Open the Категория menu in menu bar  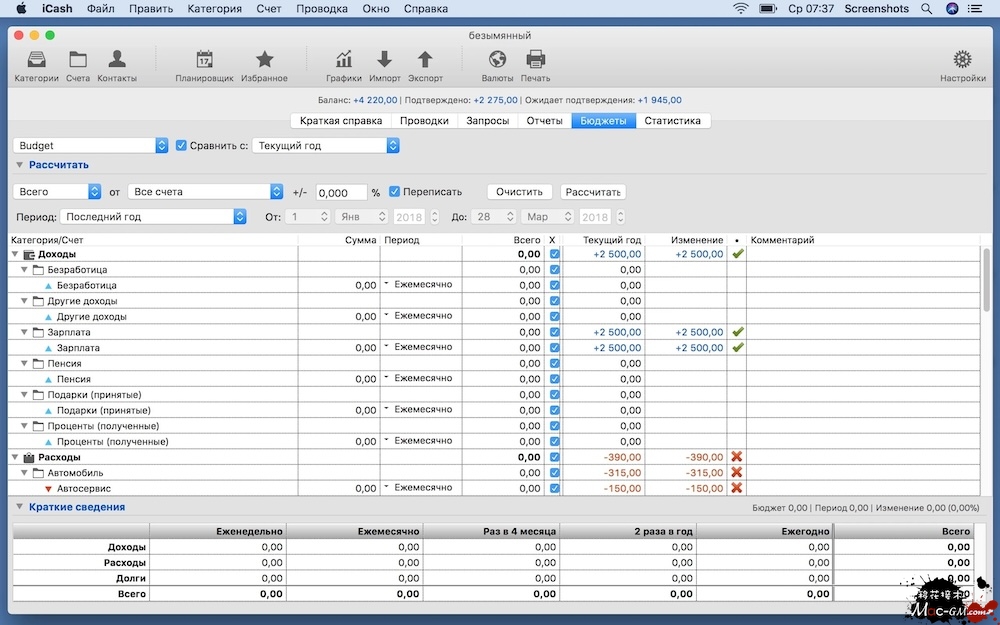tap(215, 9)
